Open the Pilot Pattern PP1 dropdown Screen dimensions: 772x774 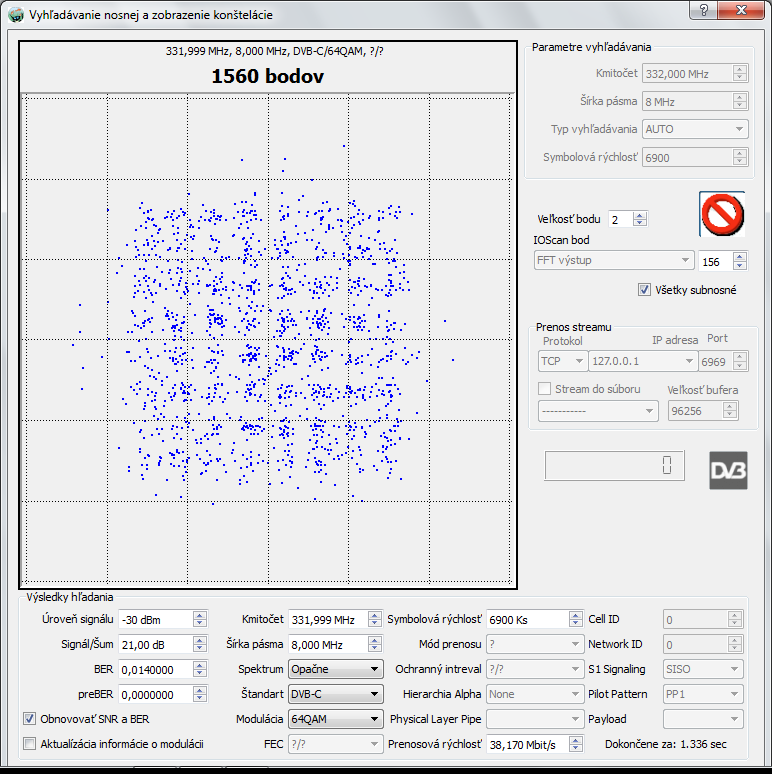tap(703, 694)
